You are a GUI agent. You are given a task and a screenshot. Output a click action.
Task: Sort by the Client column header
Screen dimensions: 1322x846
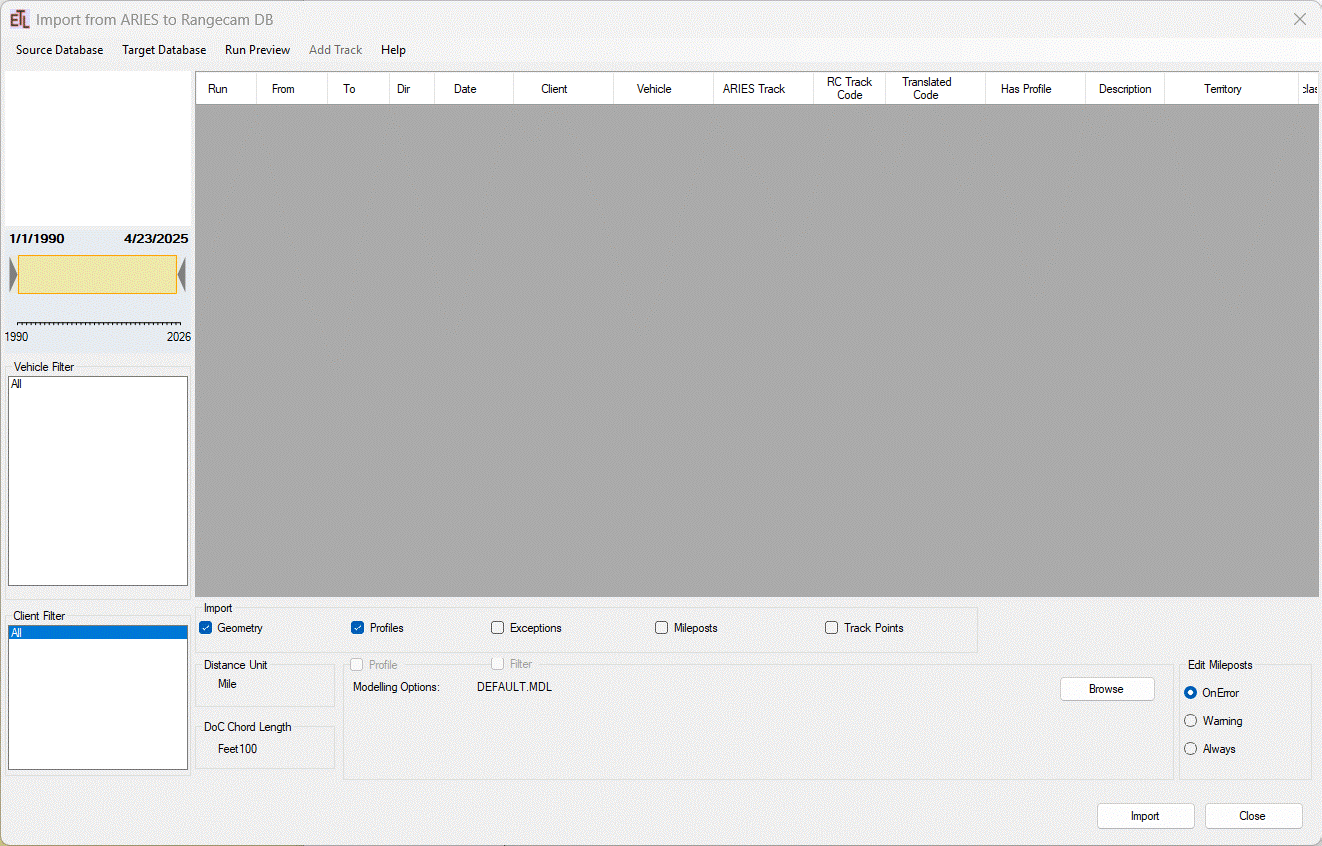click(563, 89)
